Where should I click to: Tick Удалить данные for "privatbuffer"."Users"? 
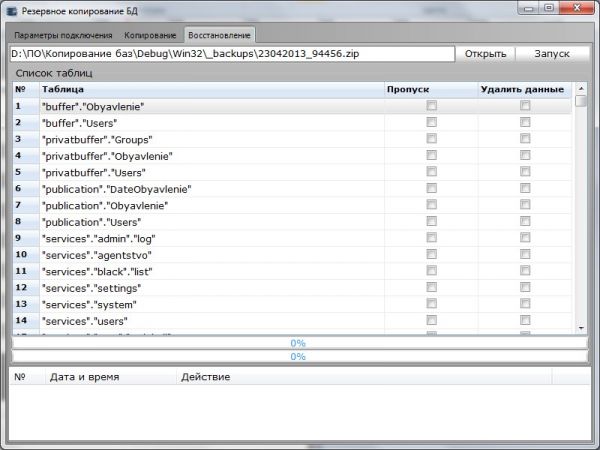coord(525,171)
